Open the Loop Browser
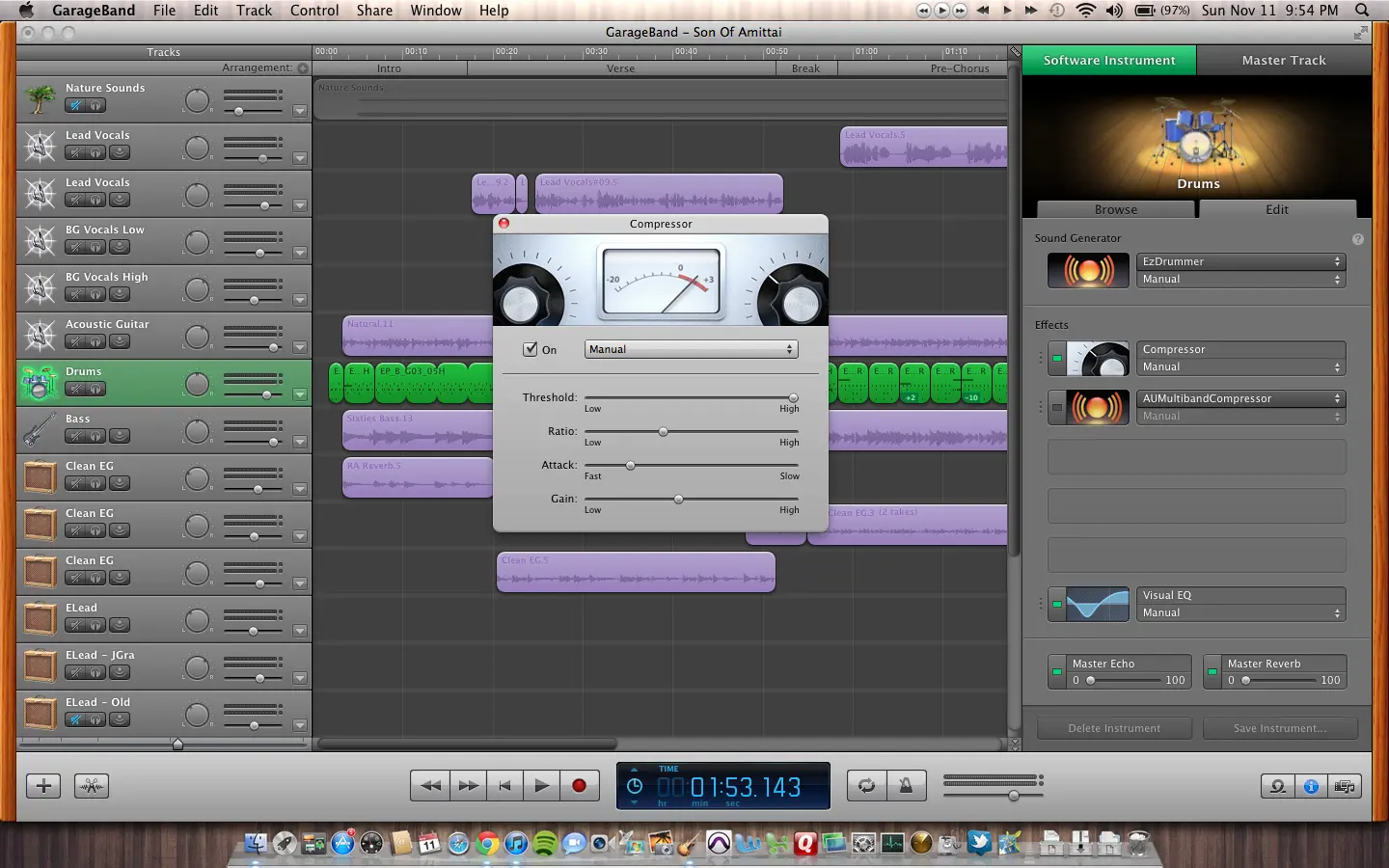Viewport: 1389px width, 868px height. click(1278, 786)
